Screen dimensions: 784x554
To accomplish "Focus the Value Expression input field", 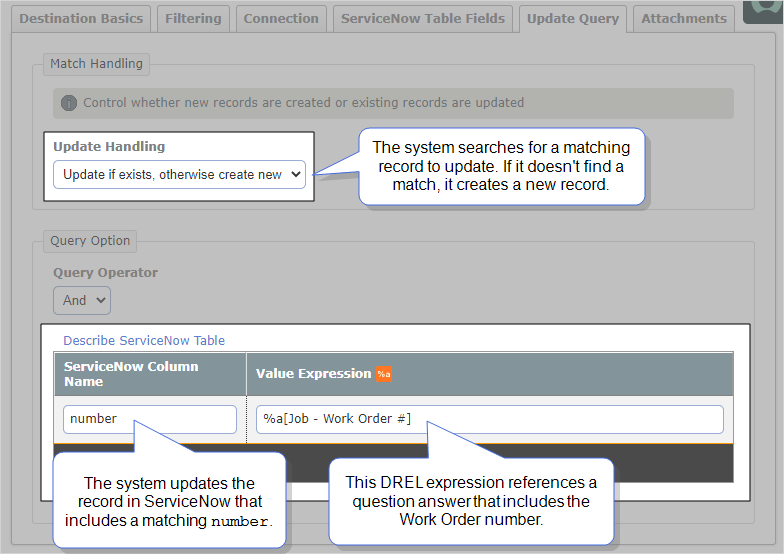I will click(490, 419).
